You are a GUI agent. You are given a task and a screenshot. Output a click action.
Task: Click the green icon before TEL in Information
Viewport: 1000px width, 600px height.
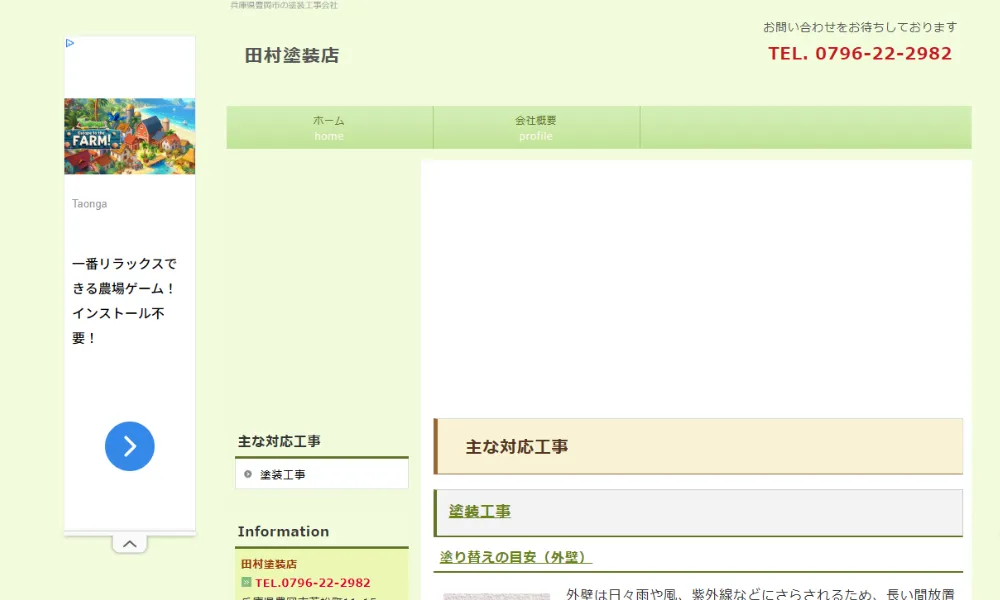click(x=246, y=582)
